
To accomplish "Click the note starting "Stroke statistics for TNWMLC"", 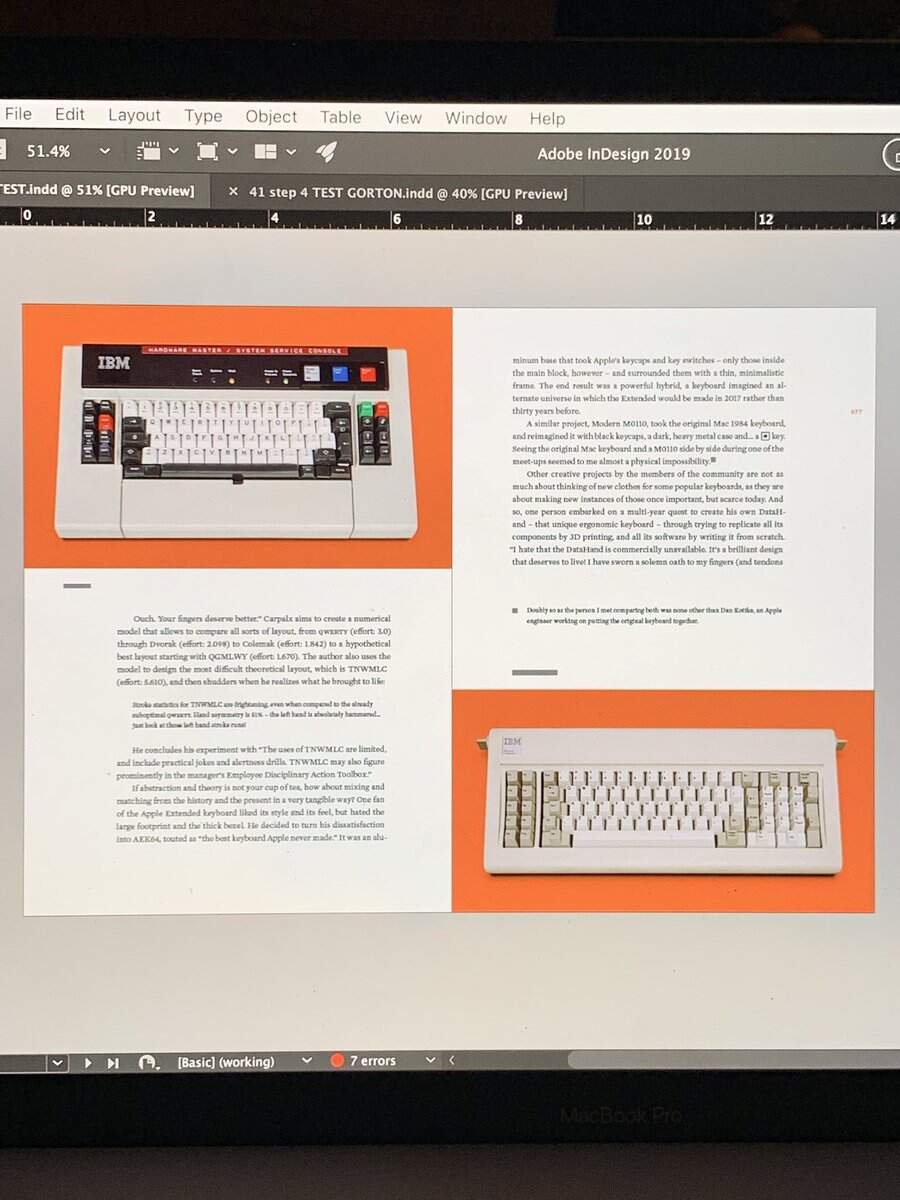I will click(255, 715).
